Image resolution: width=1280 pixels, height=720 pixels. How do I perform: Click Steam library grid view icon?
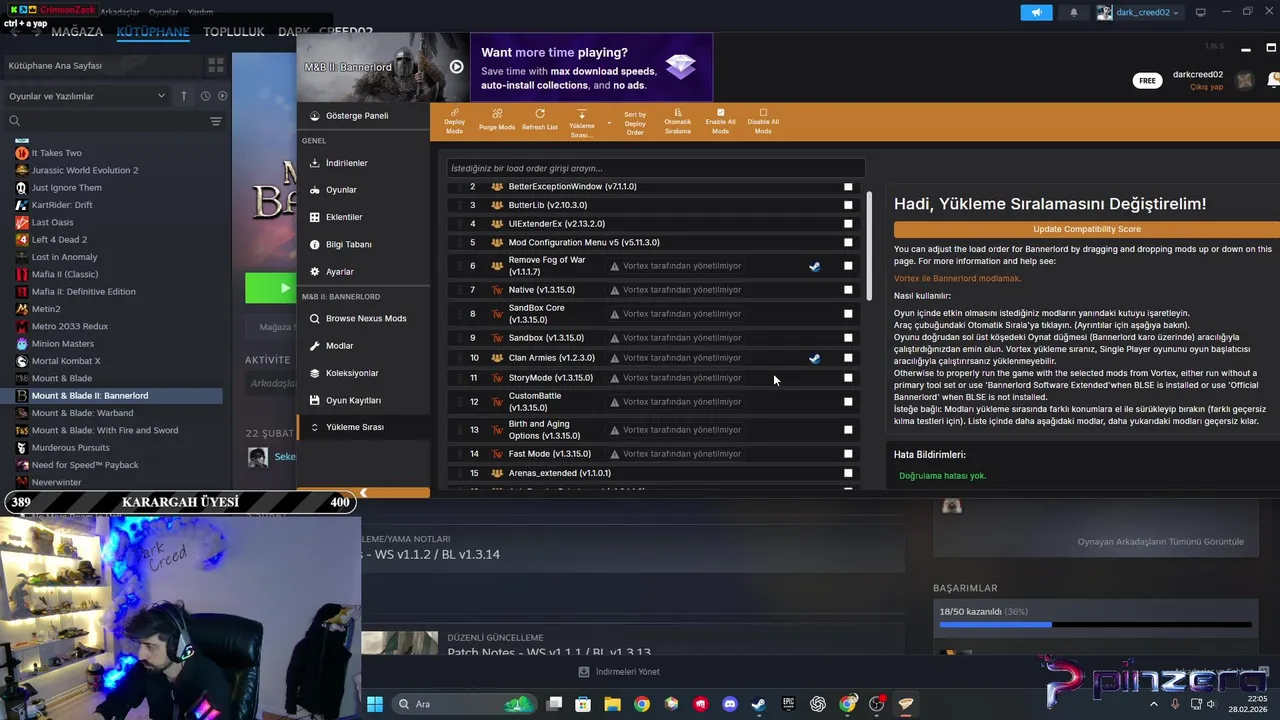[216, 65]
